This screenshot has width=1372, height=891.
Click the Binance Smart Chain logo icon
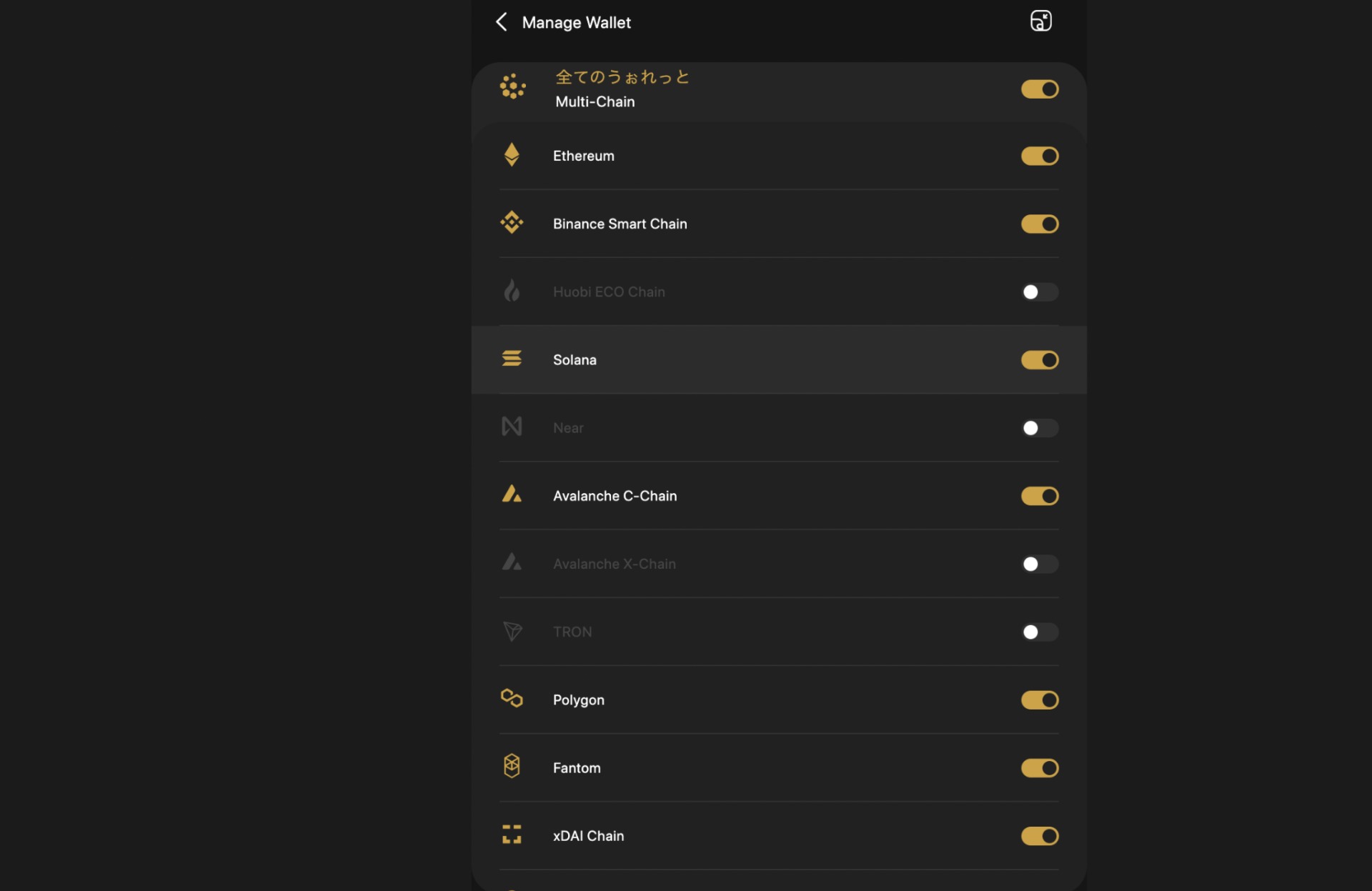click(x=512, y=223)
